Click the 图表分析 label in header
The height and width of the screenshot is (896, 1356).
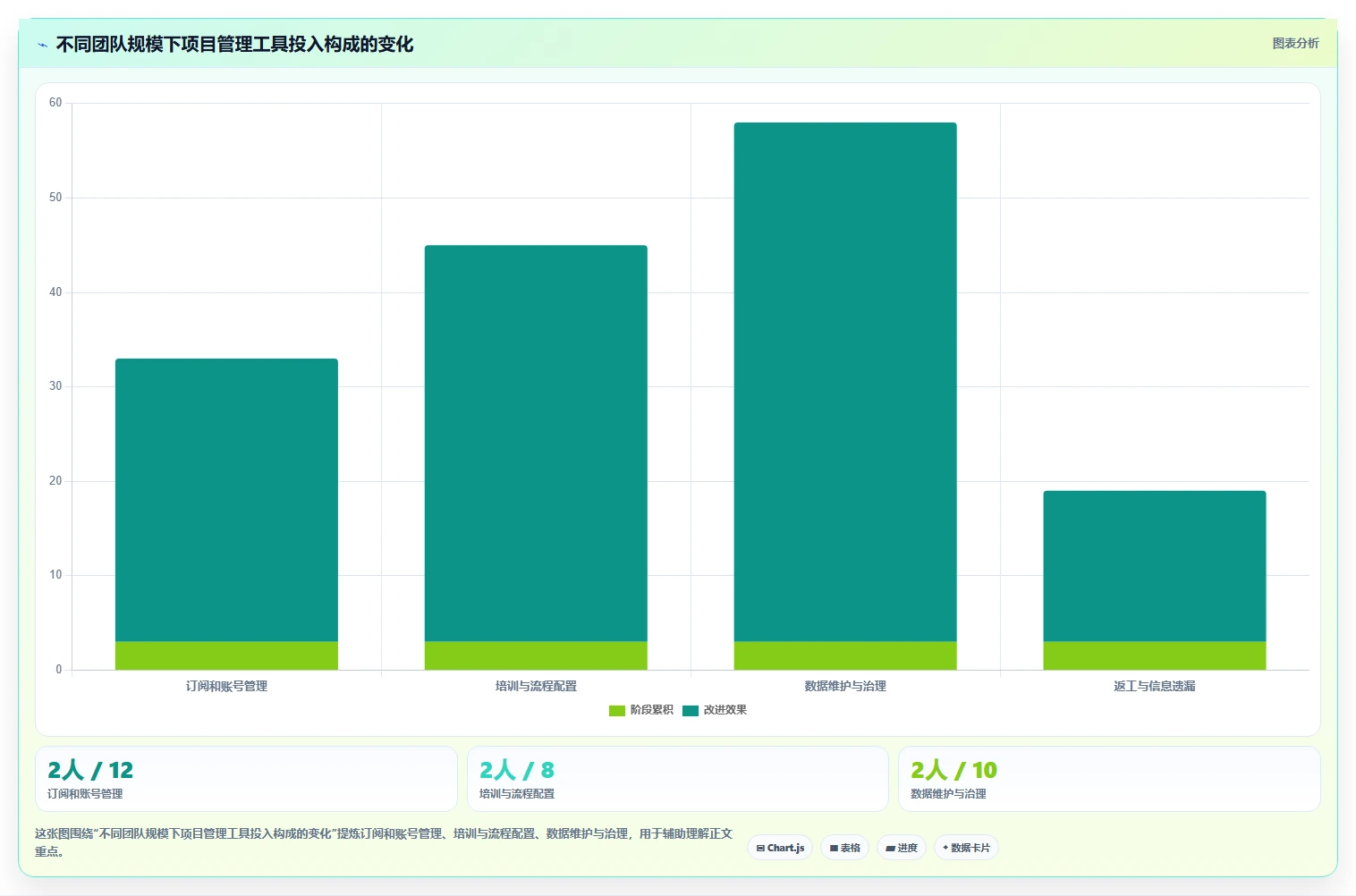click(1295, 43)
